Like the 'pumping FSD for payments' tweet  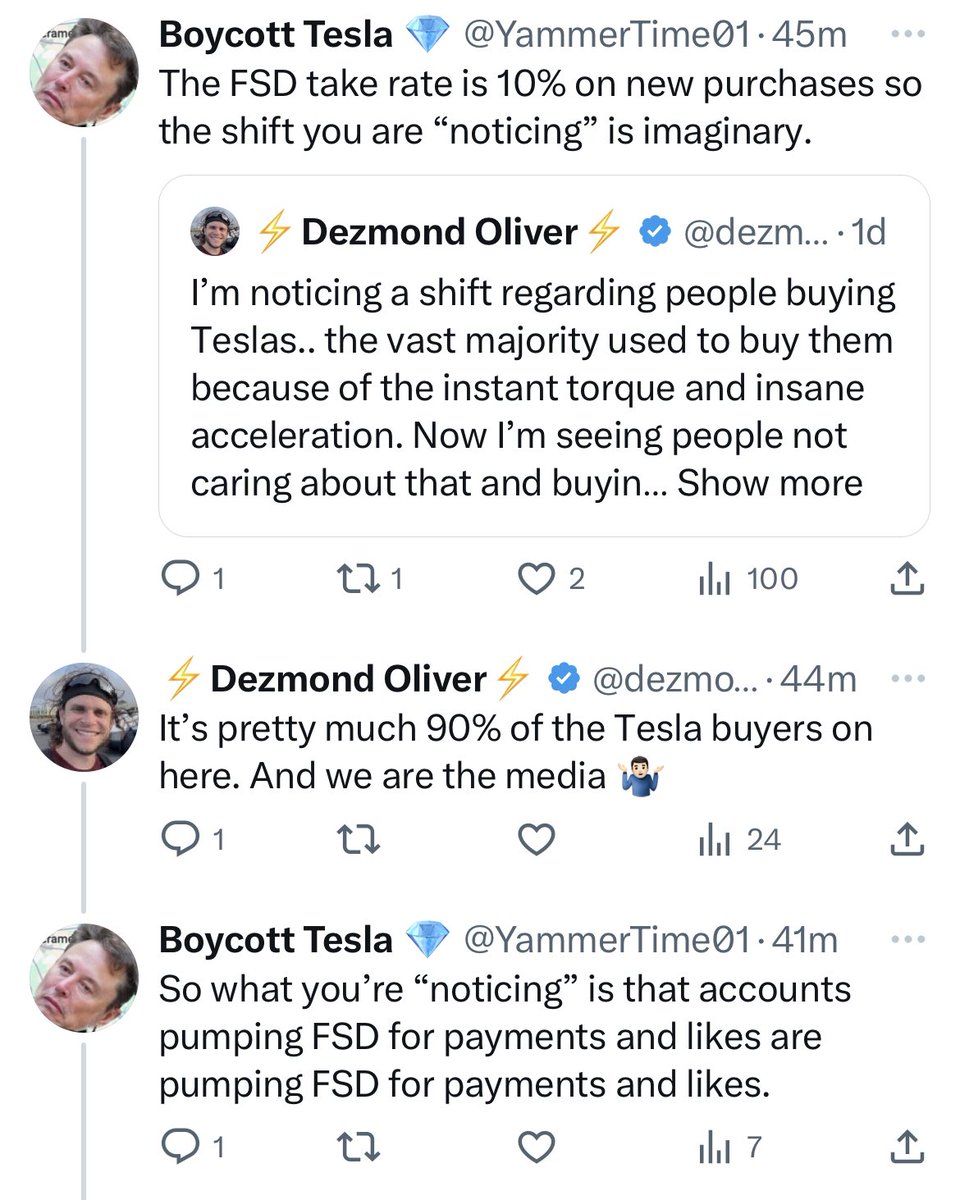pos(536,1146)
